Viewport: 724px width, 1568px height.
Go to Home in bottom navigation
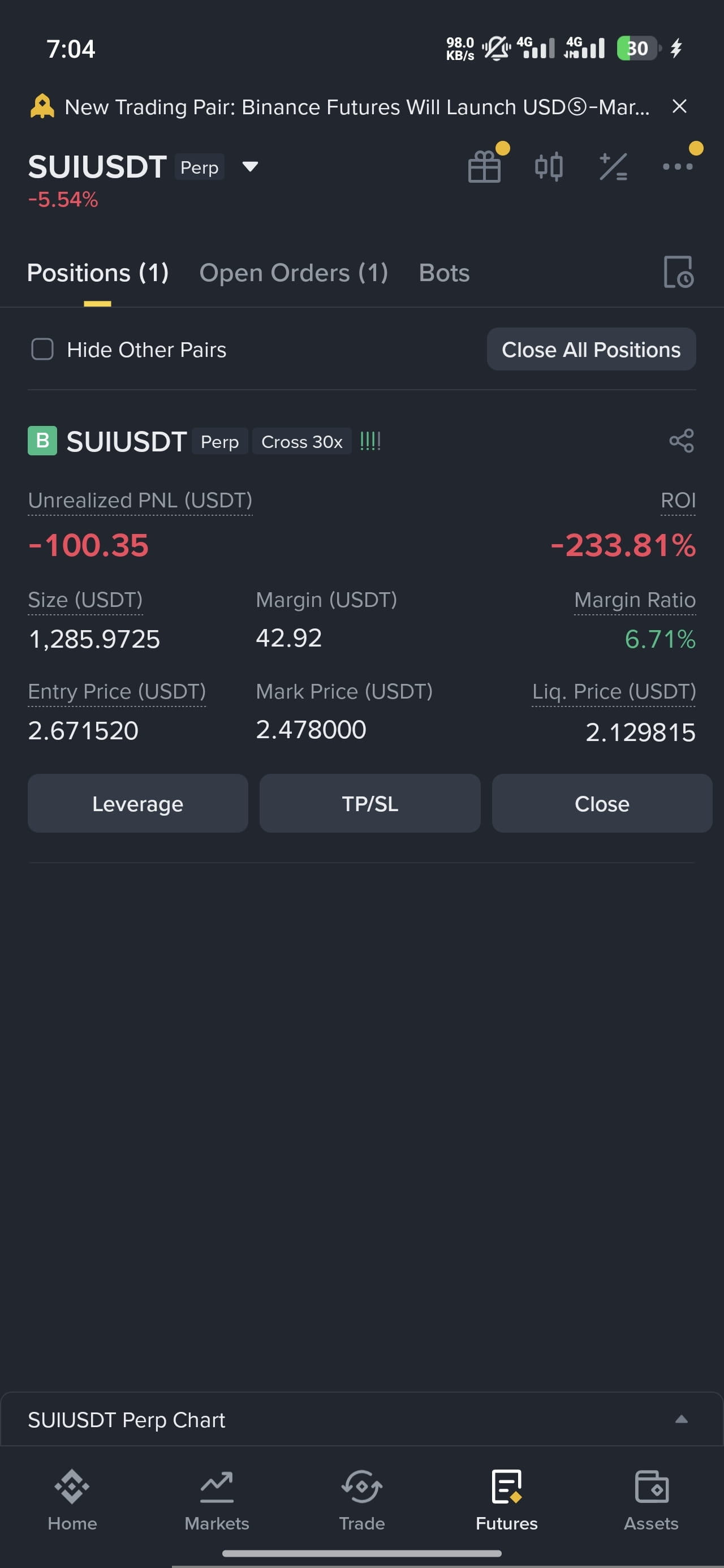pyautogui.click(x=72, y=1499)
